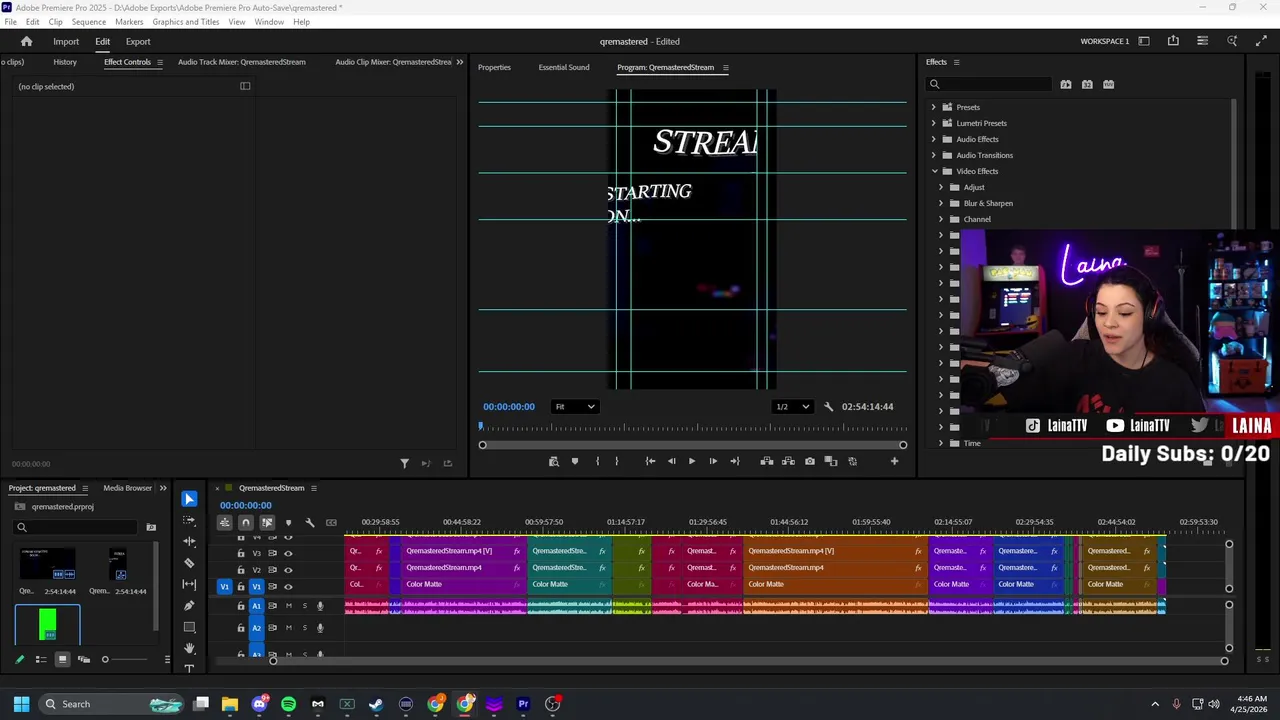Show the overflow panels in the Effect Controls group
This screenshot has width=1280, height=720.
(x=460, y=62)
